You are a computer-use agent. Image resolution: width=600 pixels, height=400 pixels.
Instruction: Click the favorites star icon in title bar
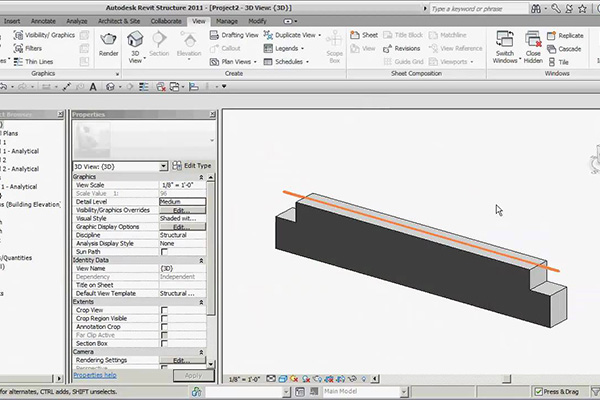pyautogui.click(x=582, y=8)
